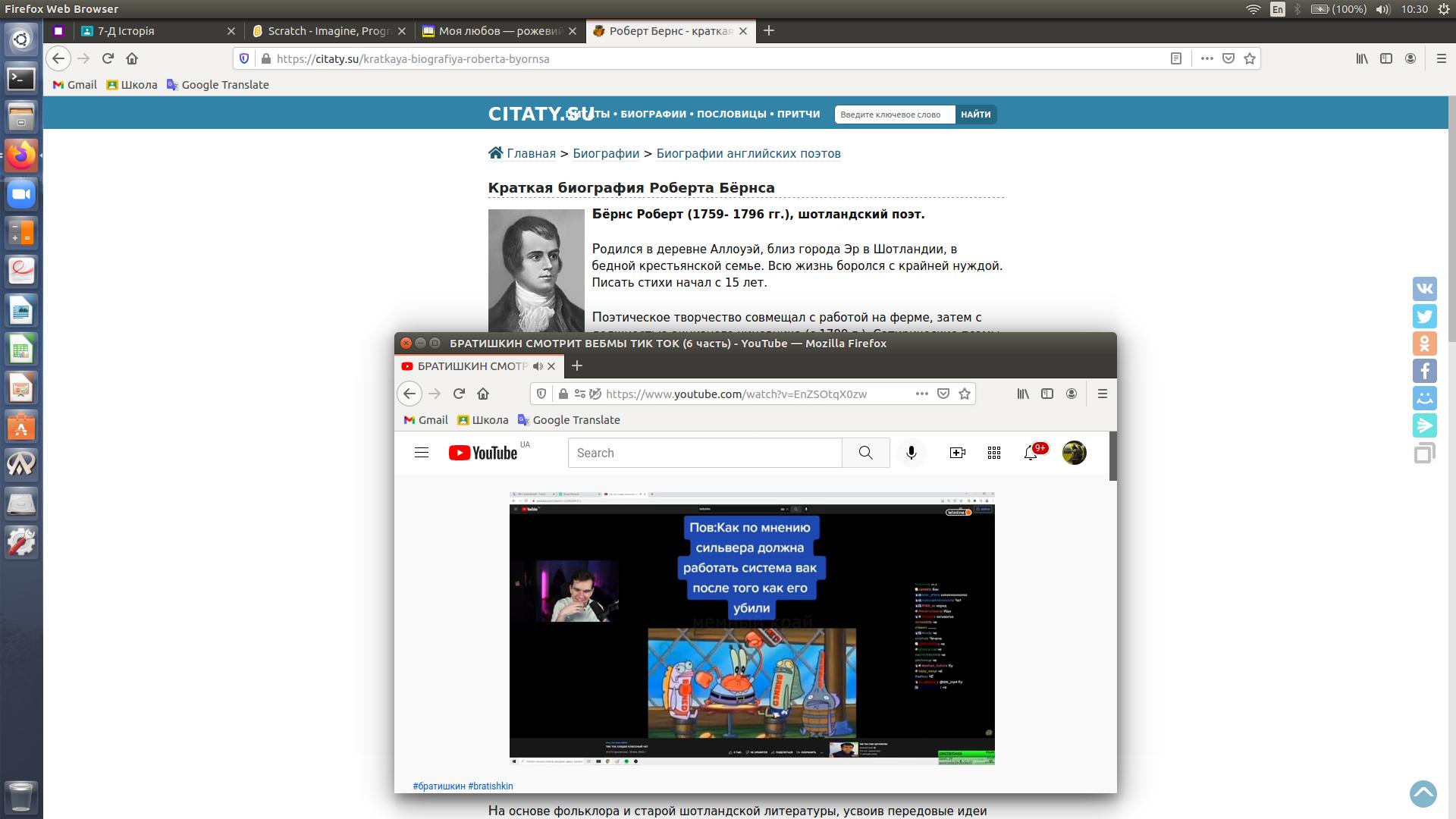Switch to Scratch - Imagine tab

tap(328, 31)
